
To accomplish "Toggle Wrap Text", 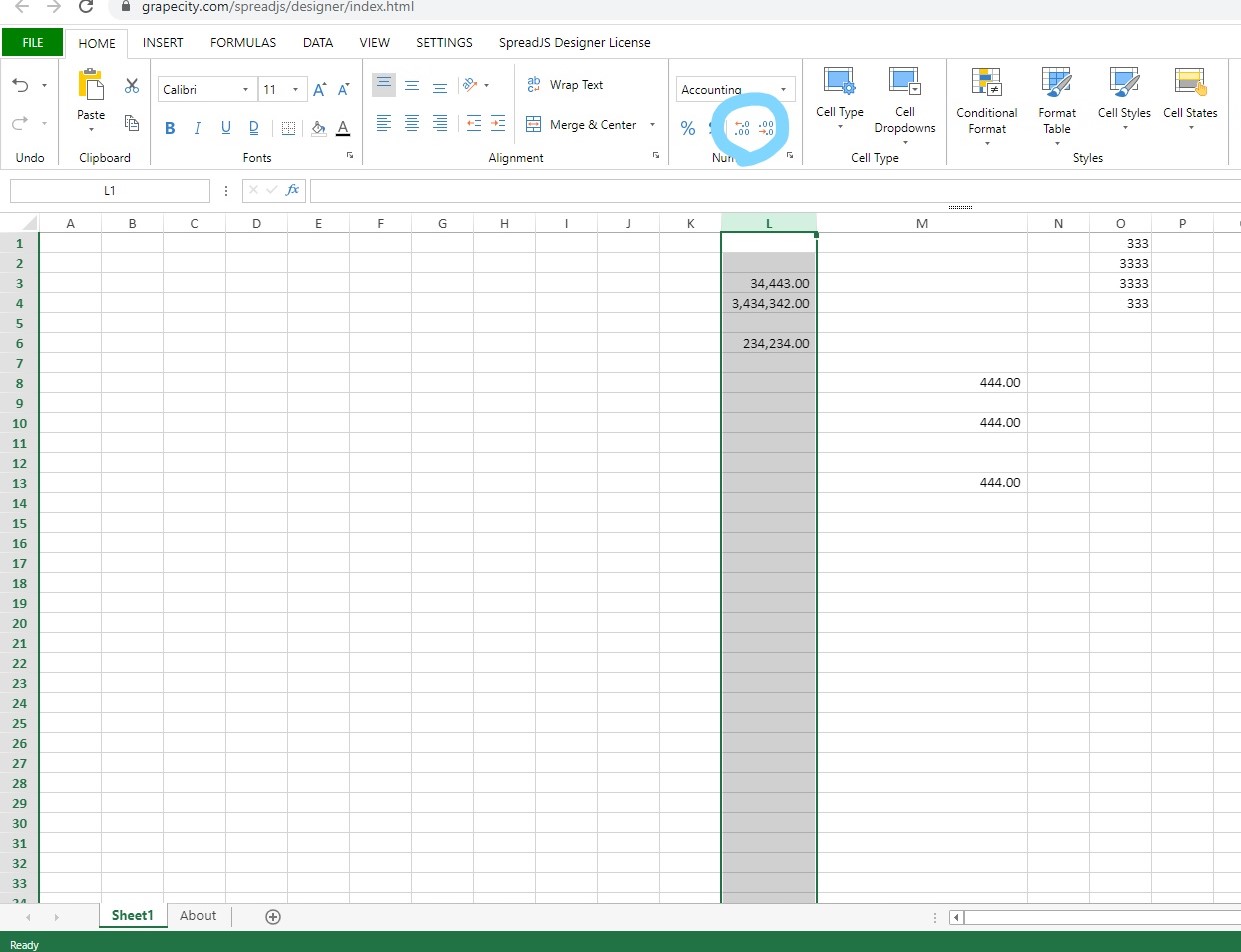I will point(565,85).
